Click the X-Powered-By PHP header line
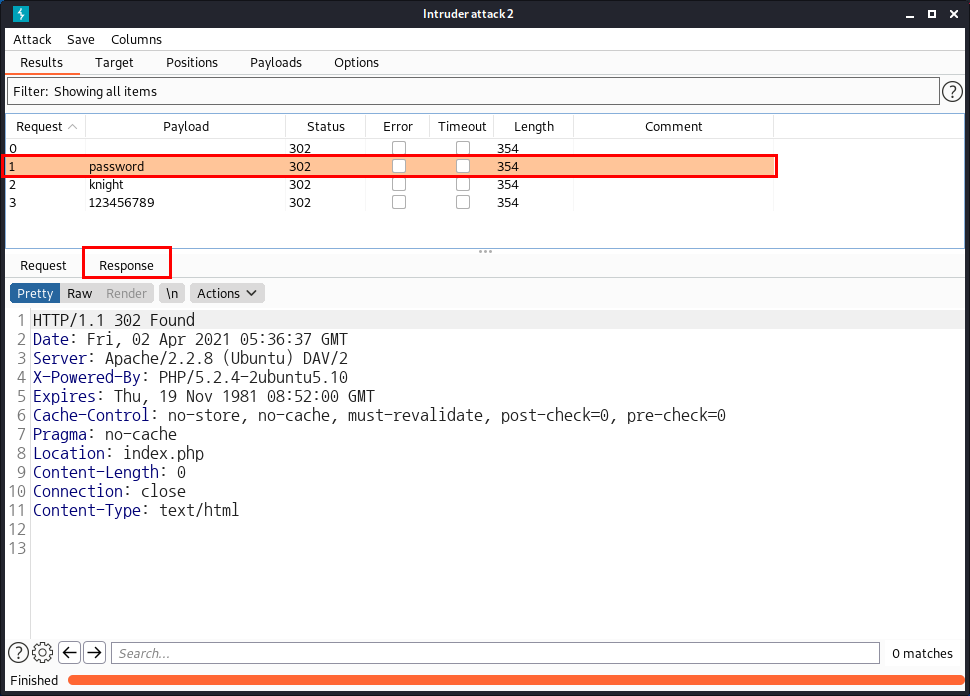Viewport: 970px width, 696px height. pos(190,377)
